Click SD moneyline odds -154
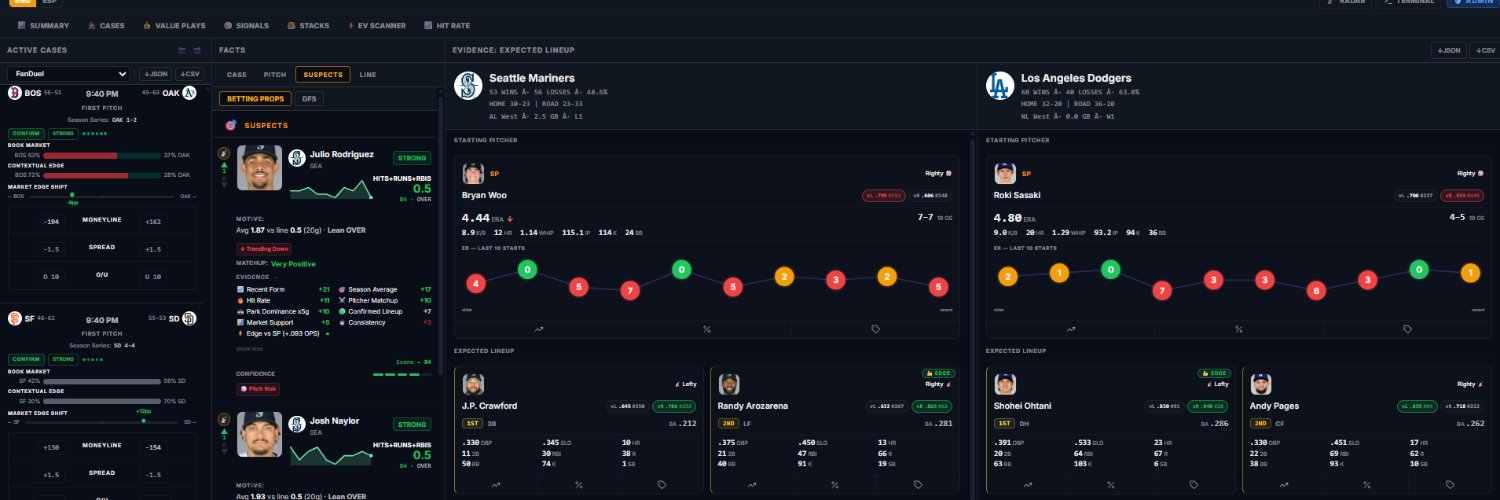 153,446
